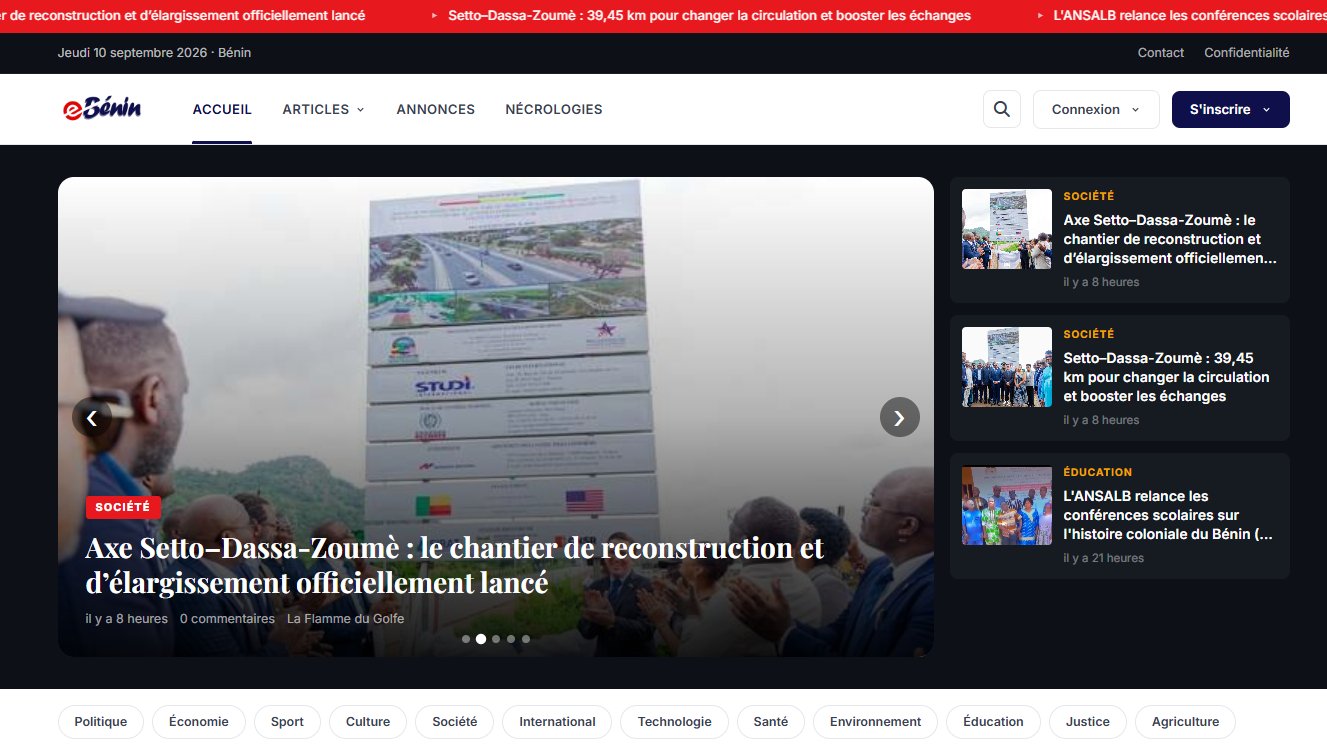The height and width of the screenshot is (746, 1327).
Task: Open the Nécrologies menu item
Action: [x=554, y=109]
